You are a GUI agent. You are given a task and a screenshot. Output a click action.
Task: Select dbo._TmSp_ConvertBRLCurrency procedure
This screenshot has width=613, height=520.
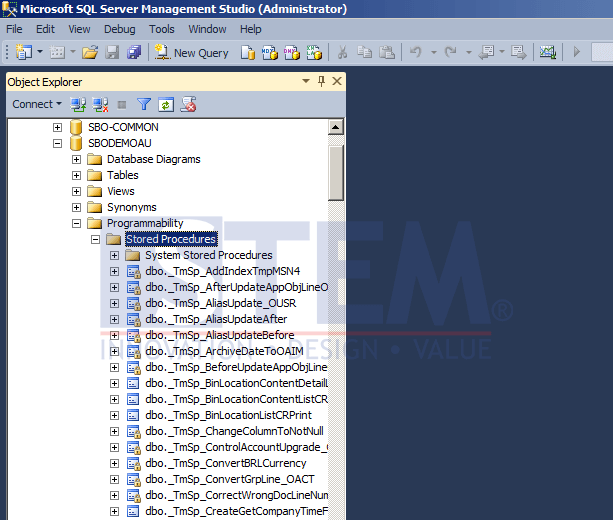click(226, 463)
